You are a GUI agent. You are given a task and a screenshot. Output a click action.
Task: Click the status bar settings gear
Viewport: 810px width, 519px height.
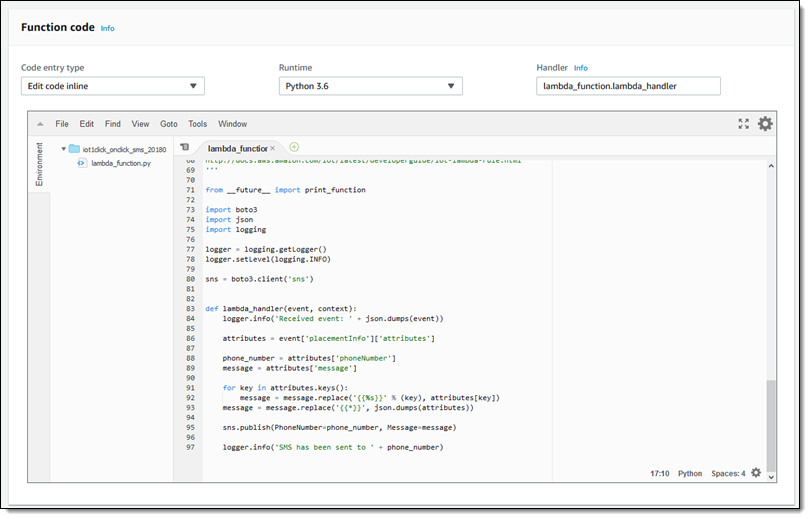756,473
